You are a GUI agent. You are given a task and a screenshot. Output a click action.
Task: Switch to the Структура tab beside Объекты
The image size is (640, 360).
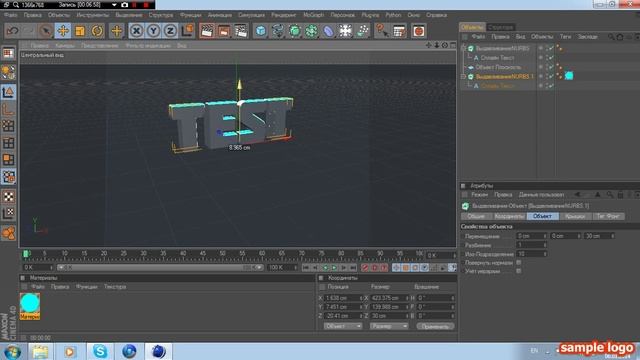click(501, 27)
